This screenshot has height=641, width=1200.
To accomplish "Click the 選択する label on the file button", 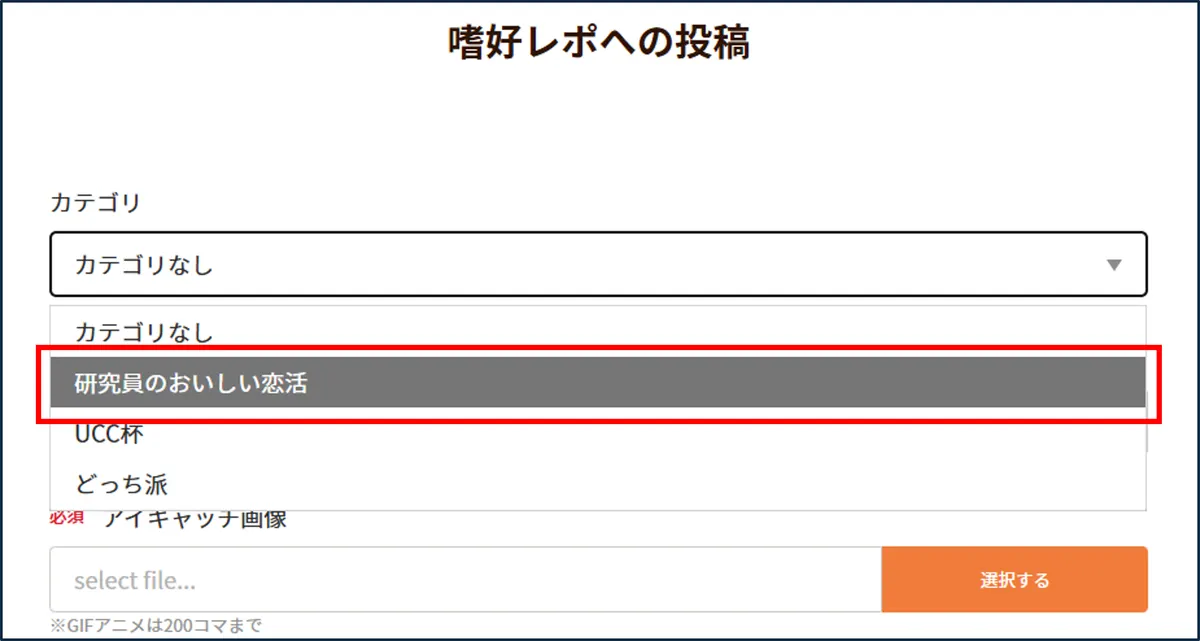I will 1014,580.
